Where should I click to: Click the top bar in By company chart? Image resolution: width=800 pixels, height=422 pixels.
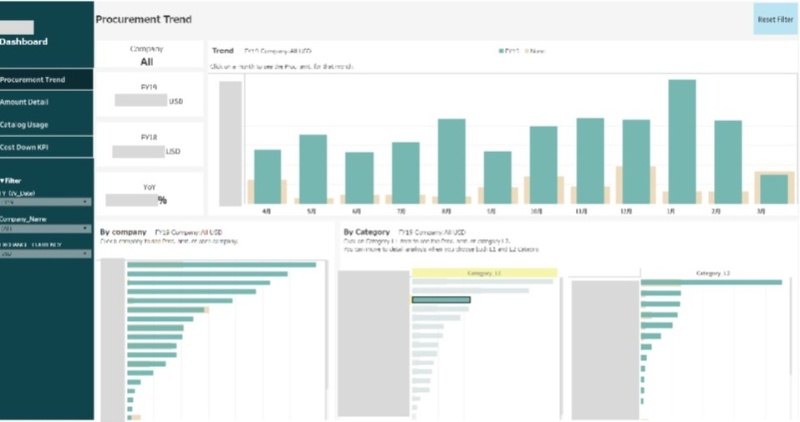click(221, 264)
